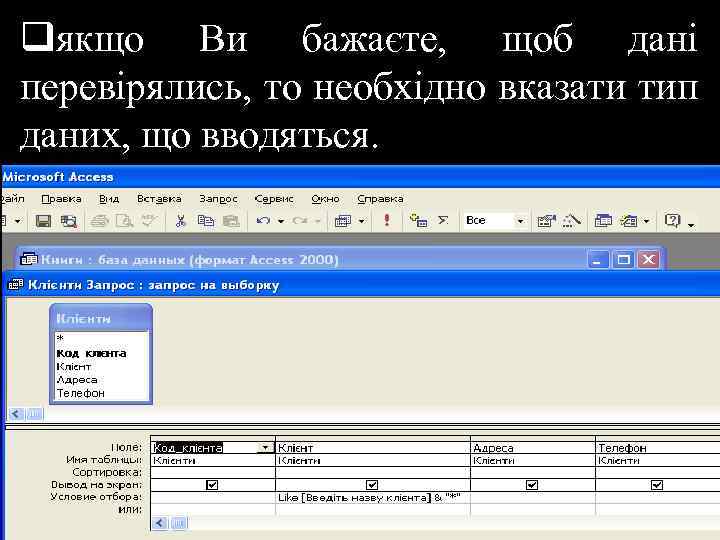Click the Книги database window icon
Image resolution: width=720 pixels, height=540 pixels.
point(29,259)
